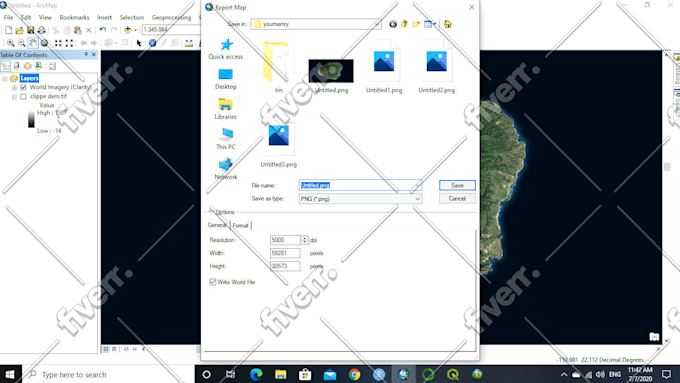Click the Full Extent globe icon
Image resolution: width=680 pixels, height=383 pixels.
(44, 43)
